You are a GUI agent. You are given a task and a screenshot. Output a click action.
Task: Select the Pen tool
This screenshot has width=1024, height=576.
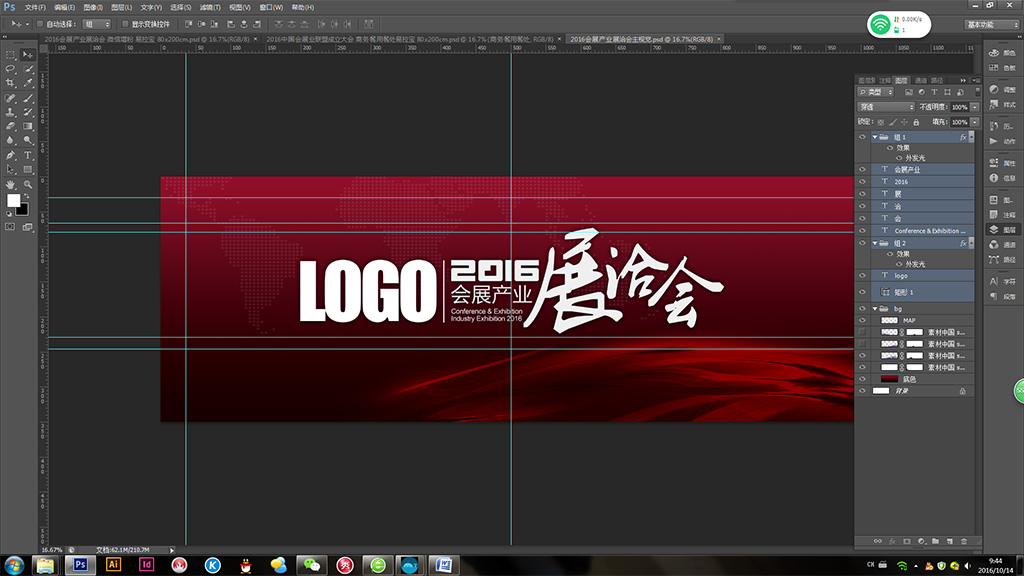coord(10,155)
